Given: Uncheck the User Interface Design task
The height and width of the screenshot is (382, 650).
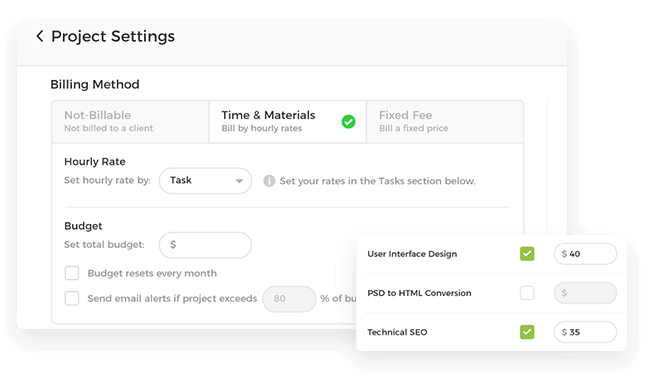Looking at the screenshot, I should (527, 254).
